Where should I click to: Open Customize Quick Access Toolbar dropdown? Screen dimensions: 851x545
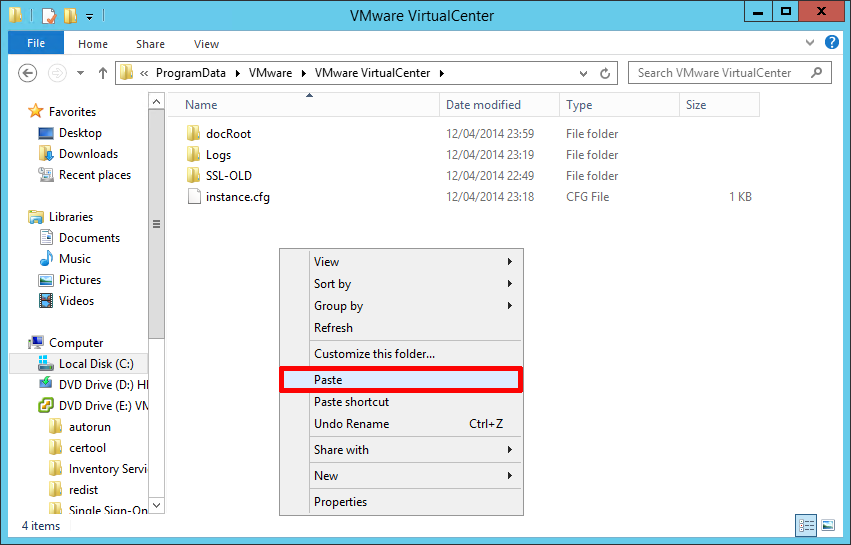point(90,17)
